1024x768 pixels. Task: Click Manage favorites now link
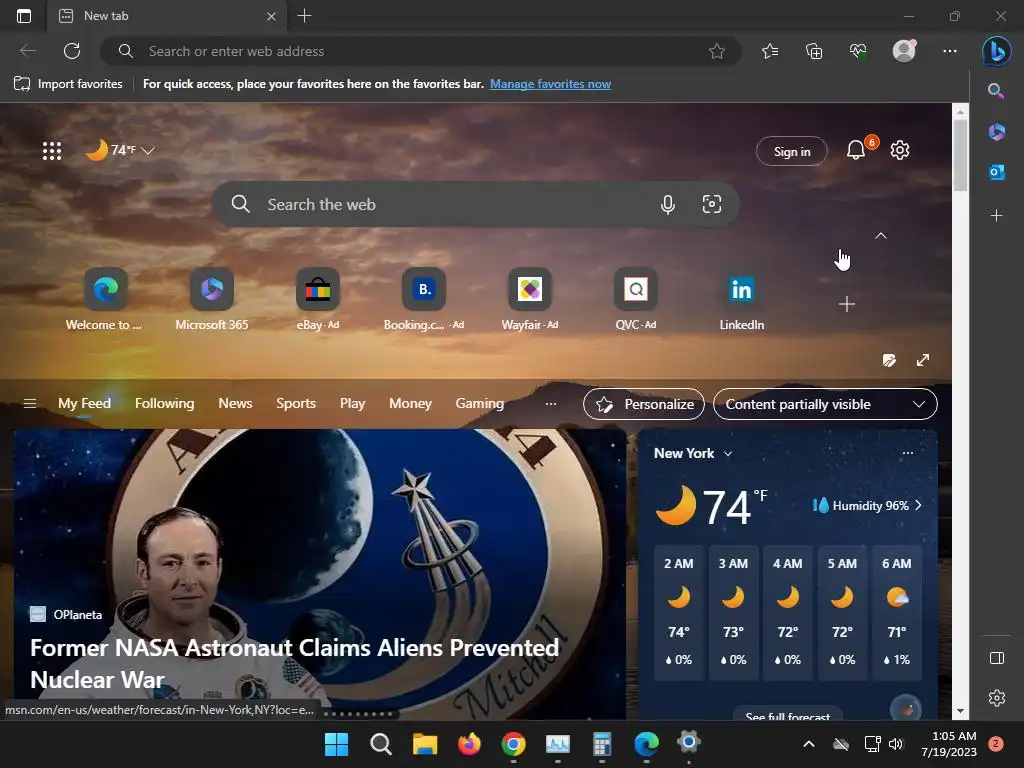(x=551, y=84)
